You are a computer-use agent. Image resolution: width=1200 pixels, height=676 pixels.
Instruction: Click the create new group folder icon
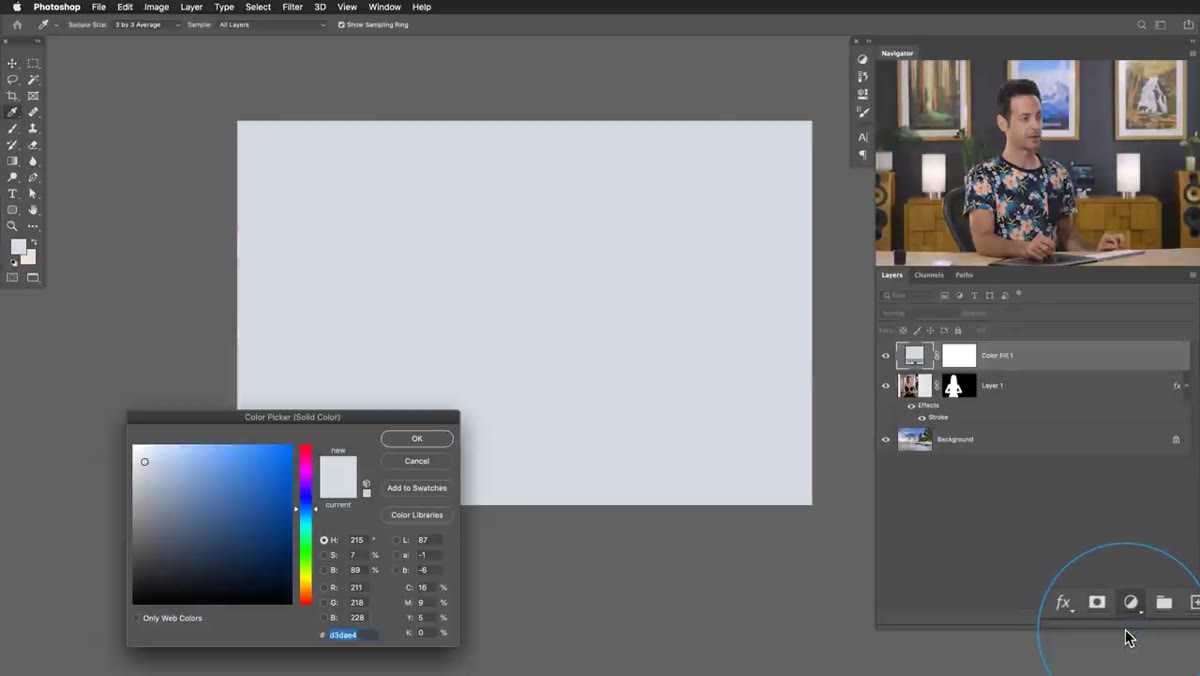pyautogui.click(x=1164, y=602)
